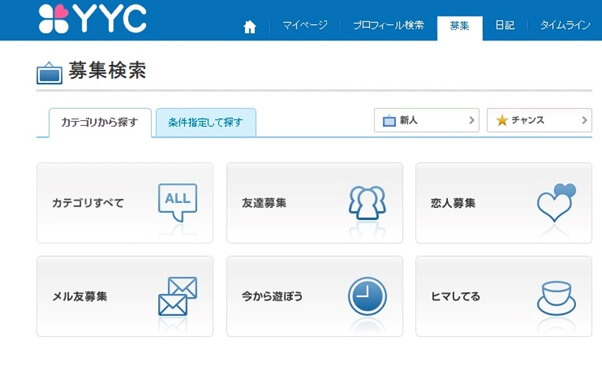The image size is (602, 367).
Task: Click chevron arrow on 新人 button
Action: pyautogui.click(x=472, y=120)
